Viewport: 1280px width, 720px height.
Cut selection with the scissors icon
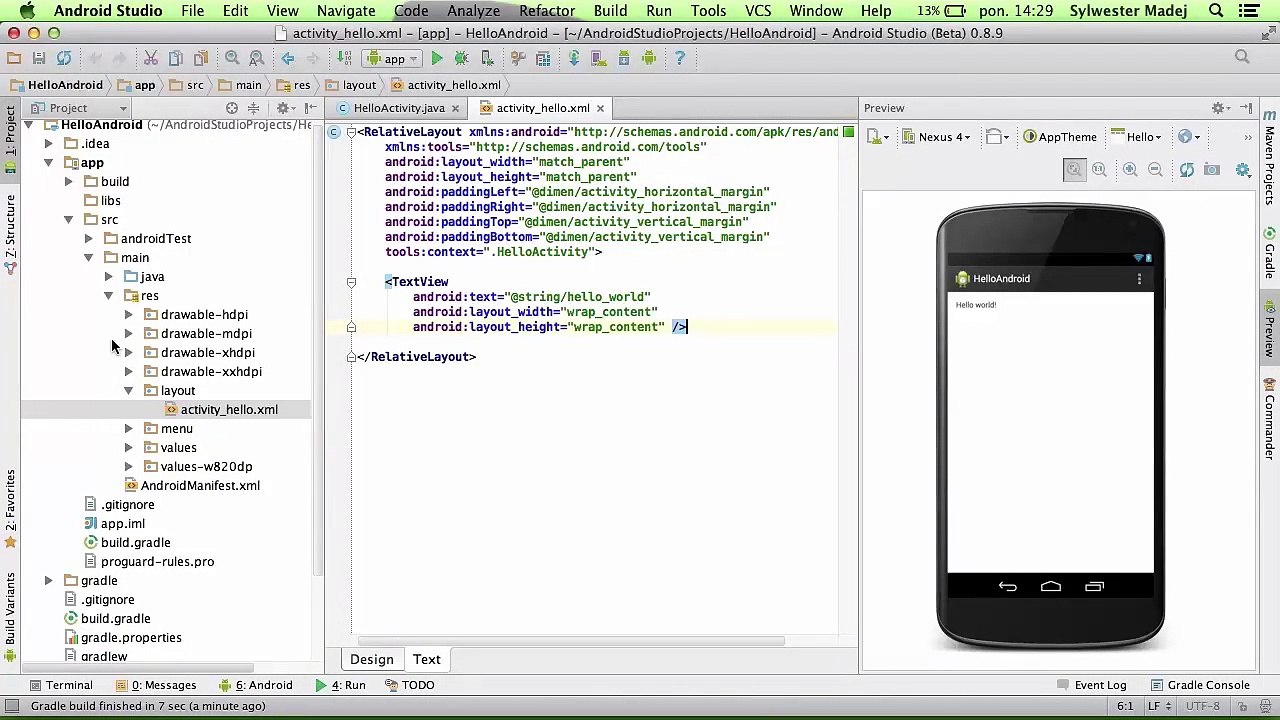tap(151, 58)
